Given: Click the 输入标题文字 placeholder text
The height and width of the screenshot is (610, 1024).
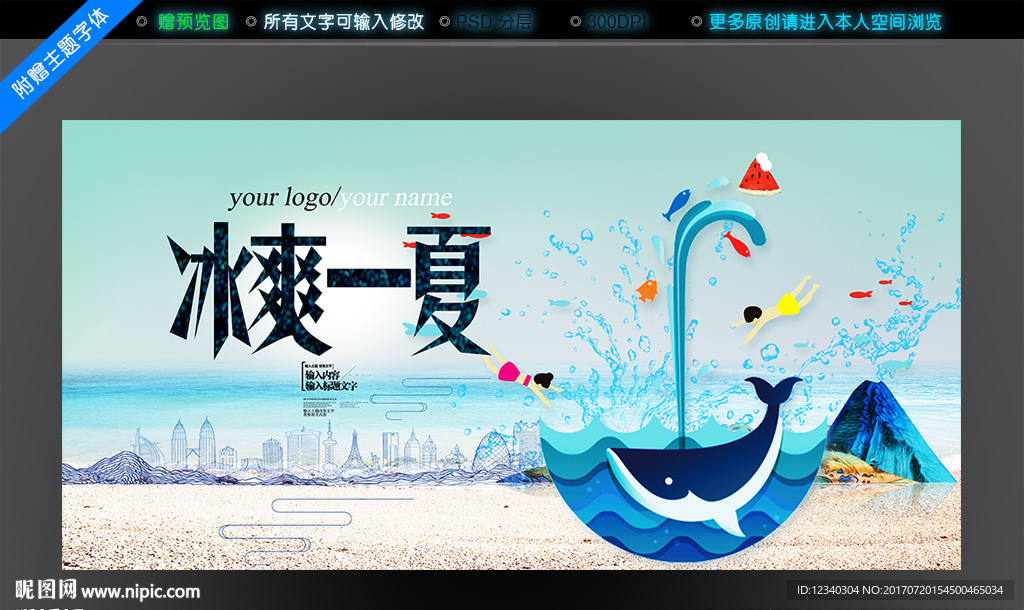Looking at the screenshot, I should 332,385.
